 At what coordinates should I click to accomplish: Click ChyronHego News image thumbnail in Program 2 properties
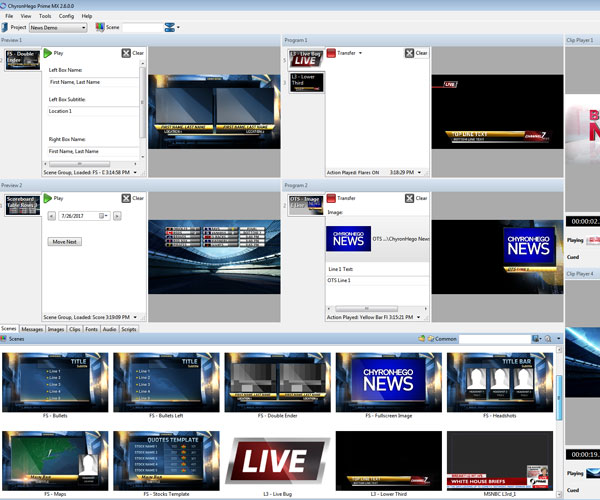pyautogui.click(x=348, y=238)
